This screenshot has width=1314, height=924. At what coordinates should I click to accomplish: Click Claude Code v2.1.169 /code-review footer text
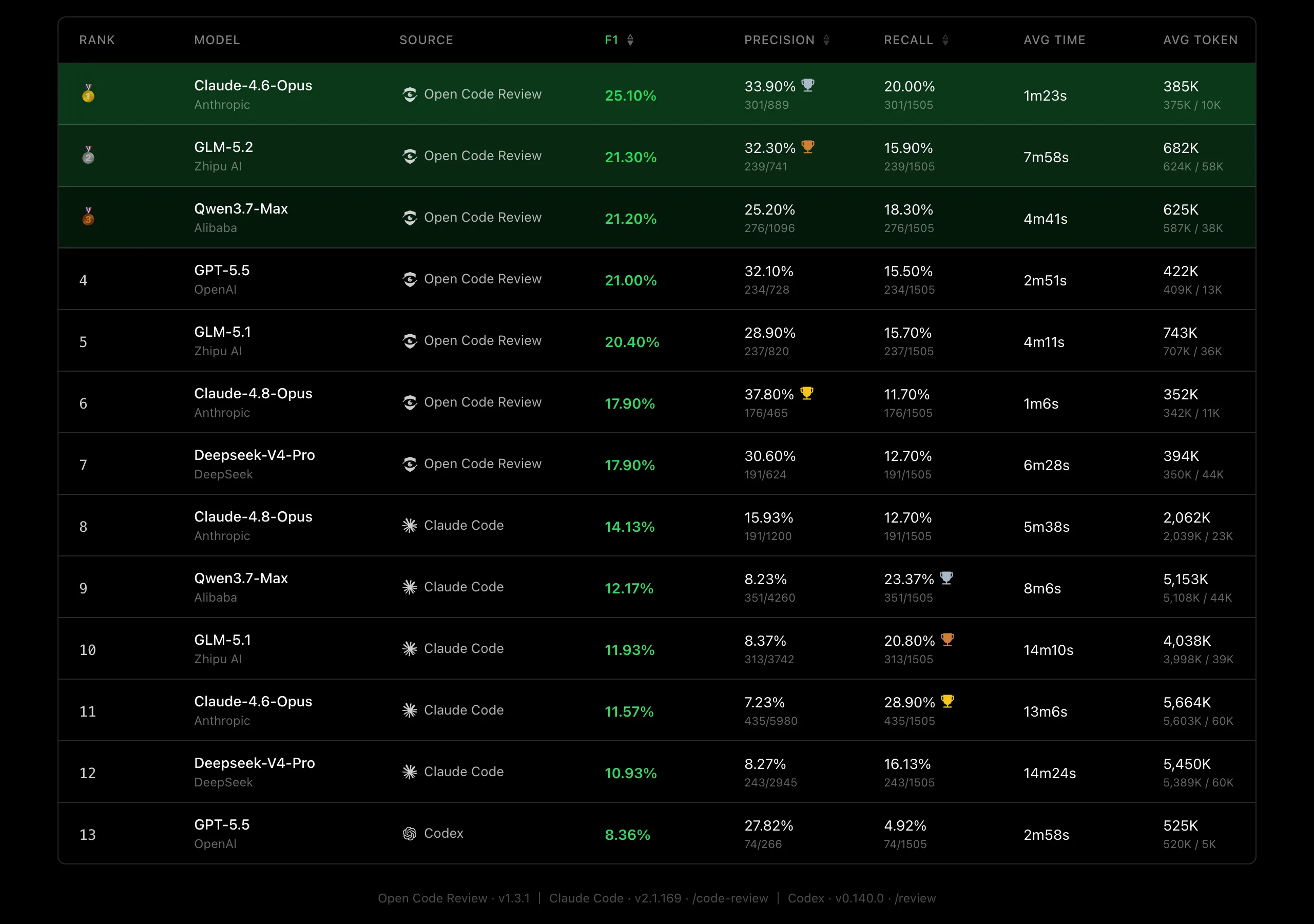pos(659,898)
